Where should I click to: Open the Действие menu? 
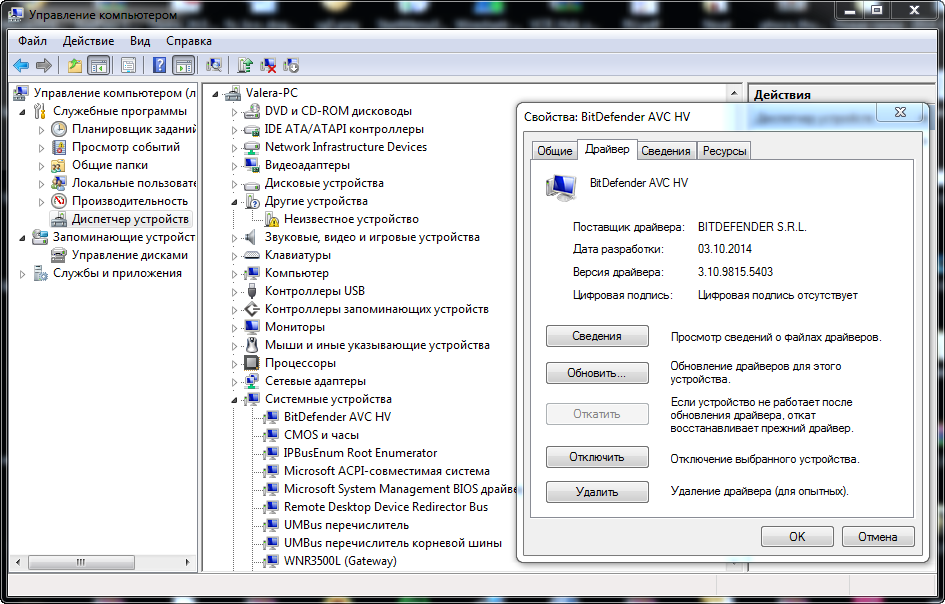(89, 41)
